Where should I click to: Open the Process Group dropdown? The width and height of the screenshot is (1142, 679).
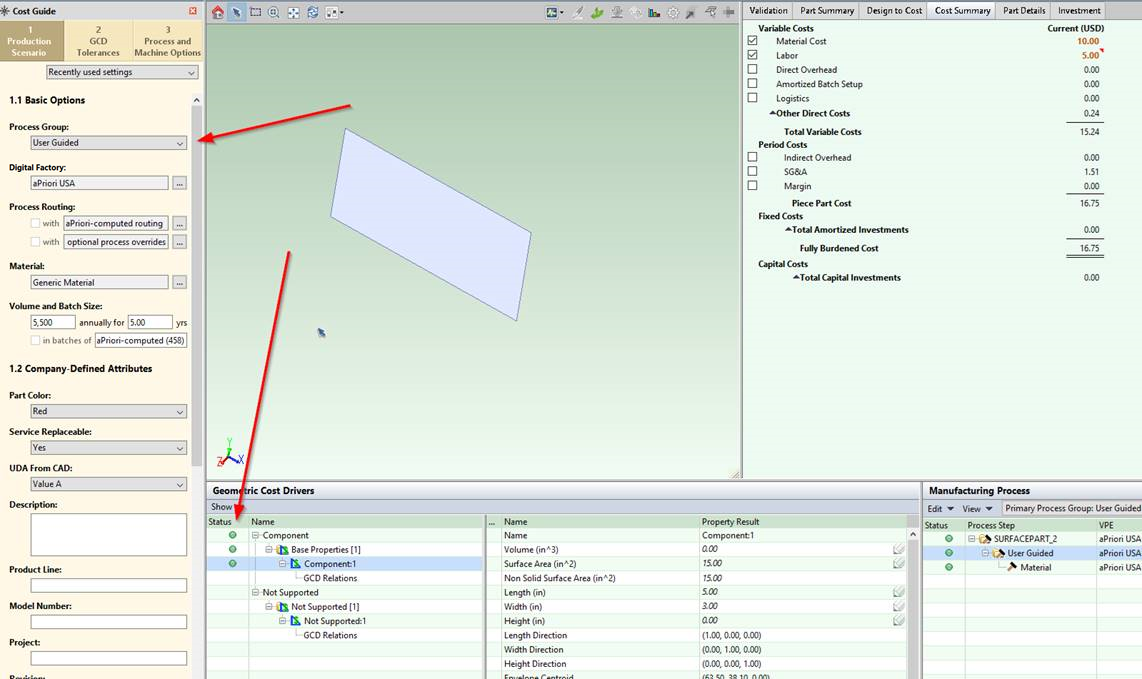pos(108,143)
